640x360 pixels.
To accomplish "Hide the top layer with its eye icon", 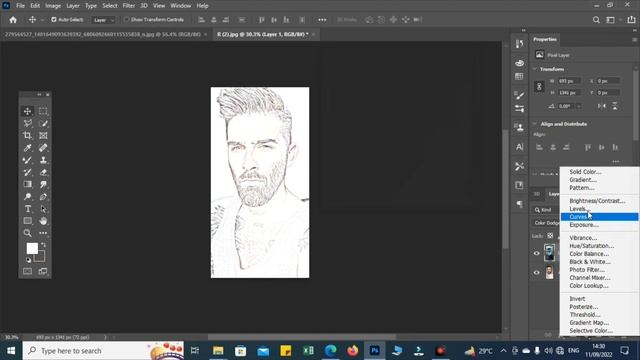I will 537,253.
